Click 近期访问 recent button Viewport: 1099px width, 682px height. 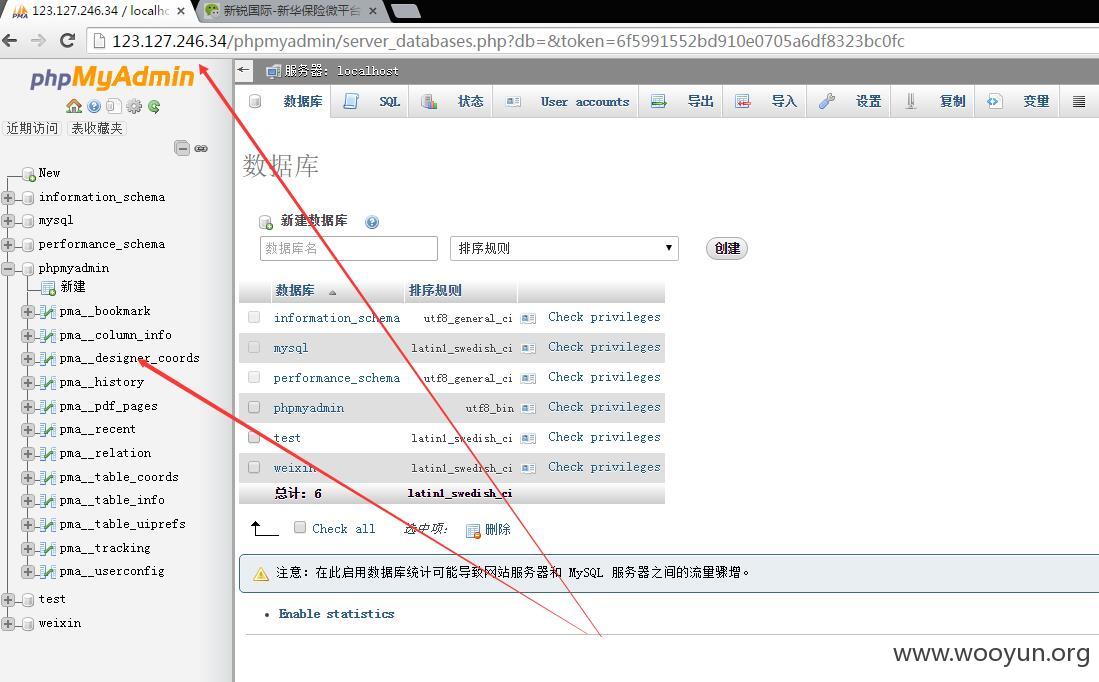(x=32, y=128)
